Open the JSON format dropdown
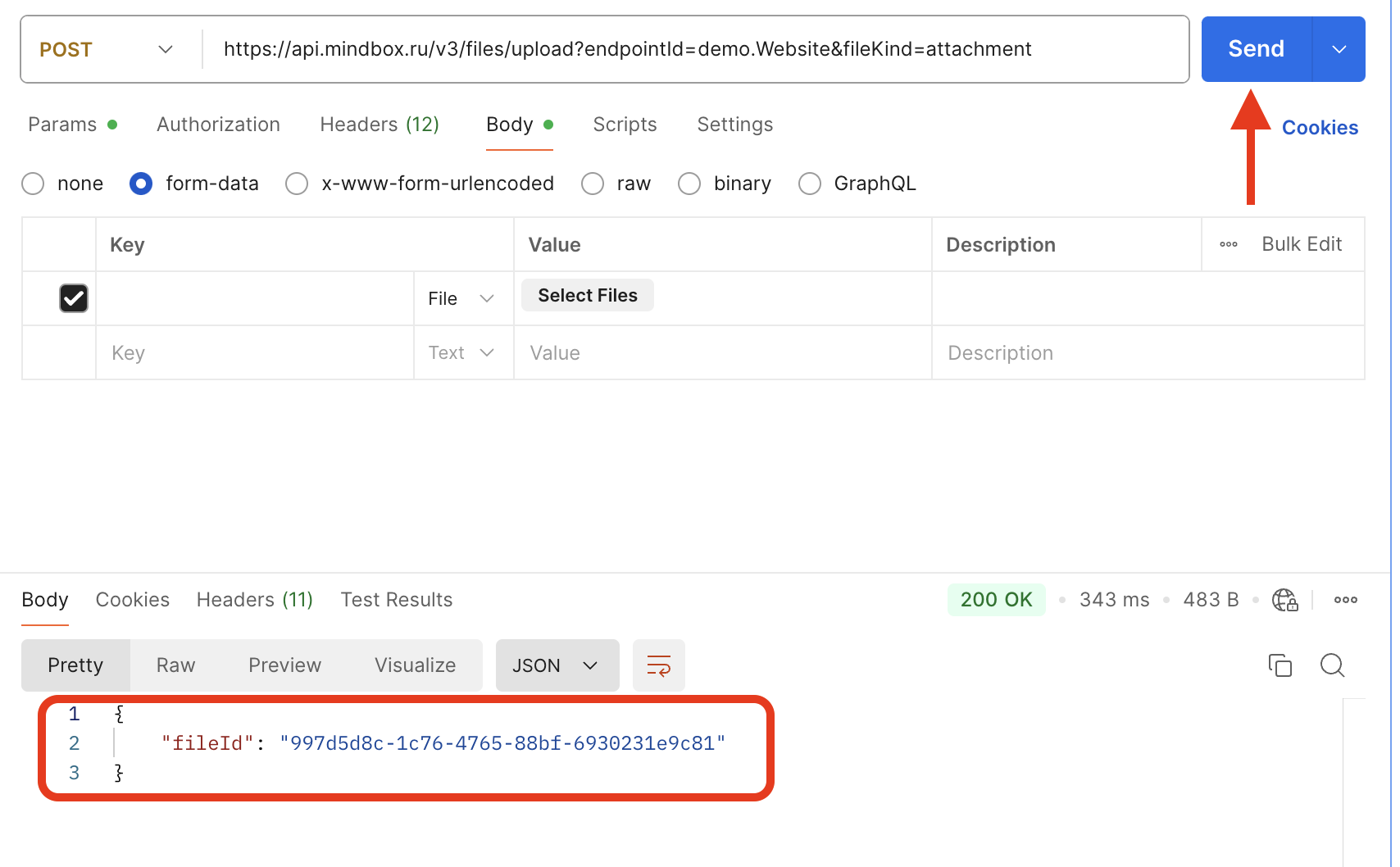Screen dimensions: 1400x867 click(557, 665)
